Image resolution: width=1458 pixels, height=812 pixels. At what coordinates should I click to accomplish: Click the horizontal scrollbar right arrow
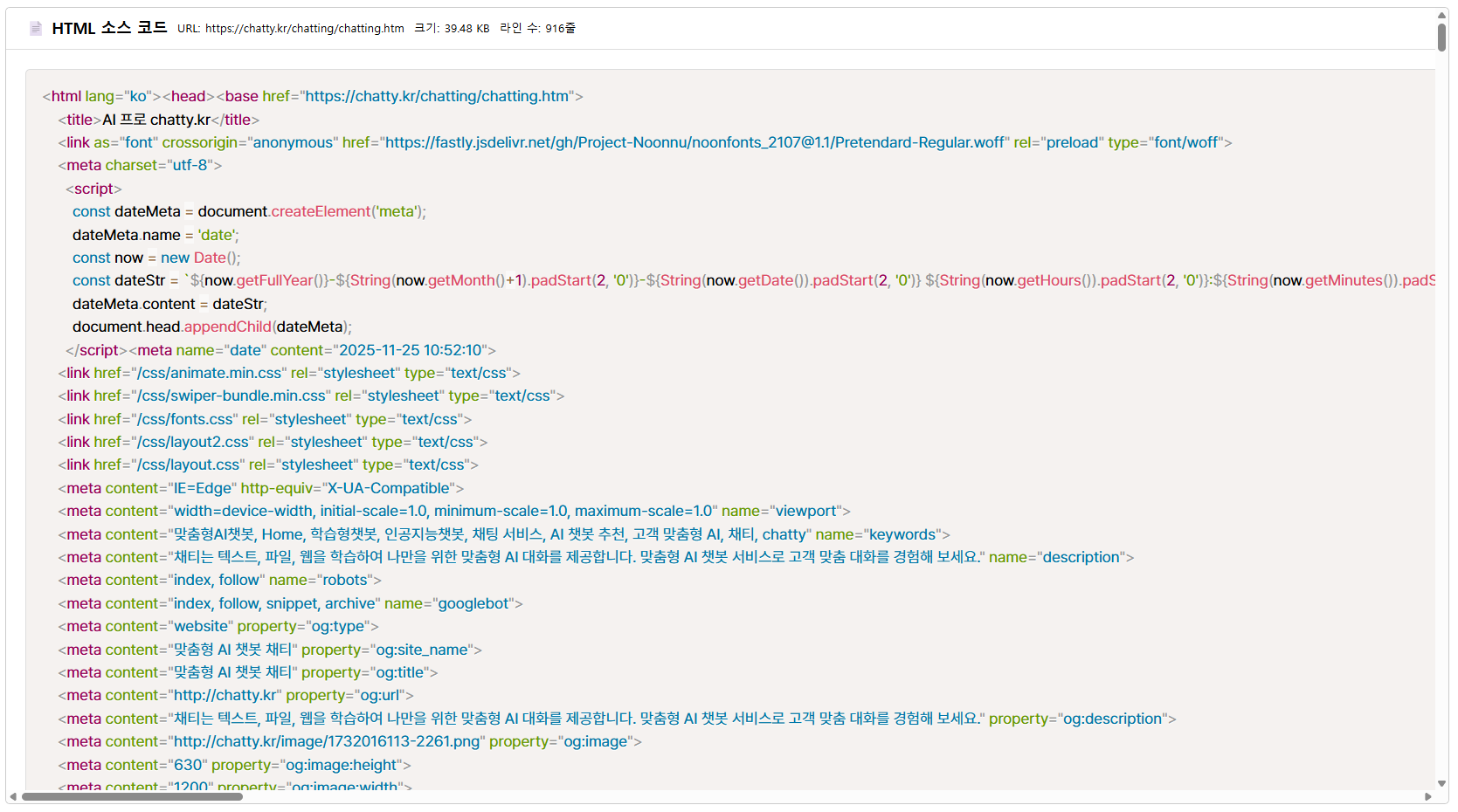click(1428, 796)
